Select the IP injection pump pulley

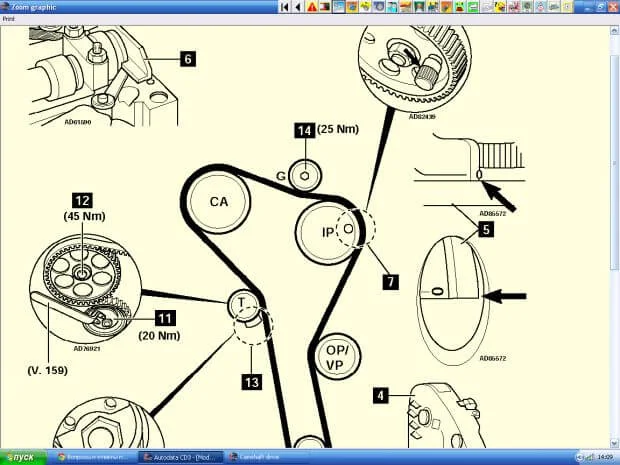point(327,232)
